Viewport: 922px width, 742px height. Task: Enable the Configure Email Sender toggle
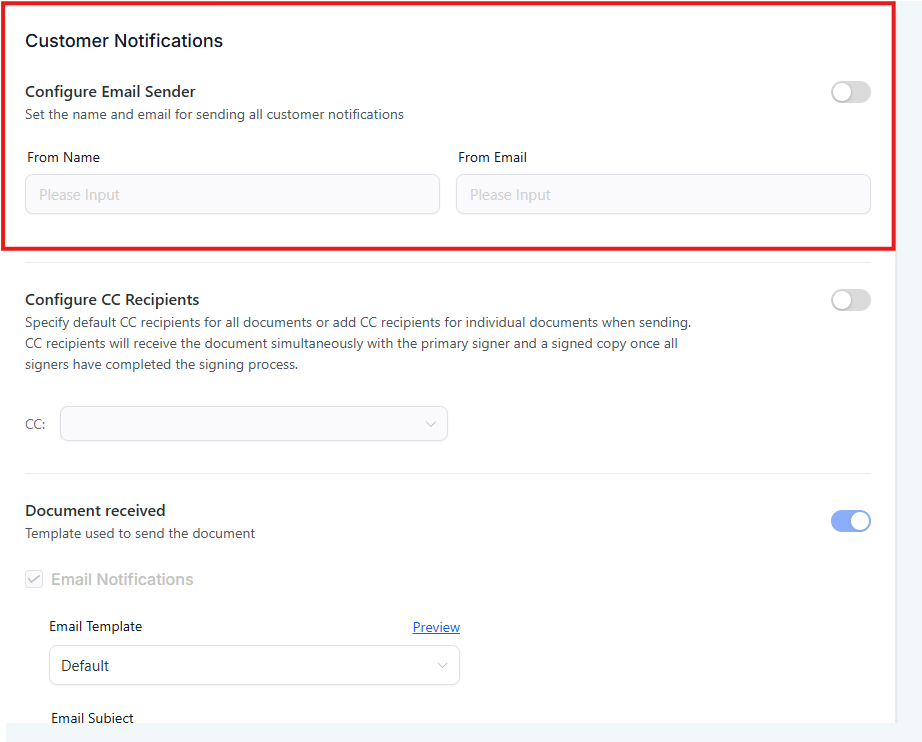850,92
